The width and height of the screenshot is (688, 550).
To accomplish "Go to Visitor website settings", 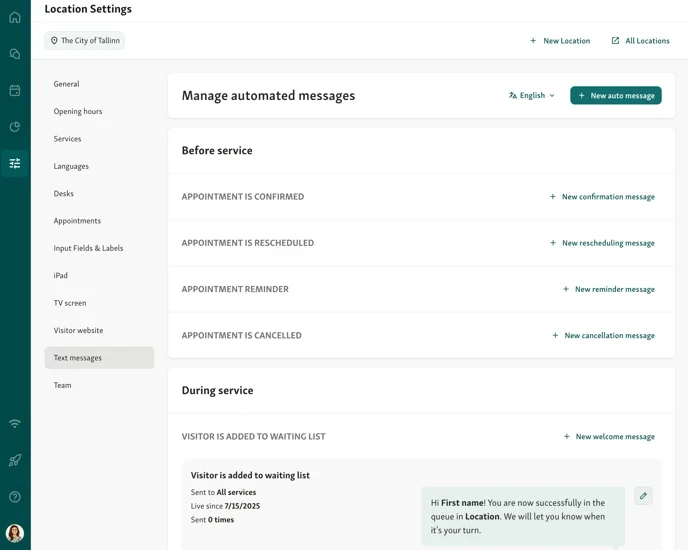I will coord(78,331).
